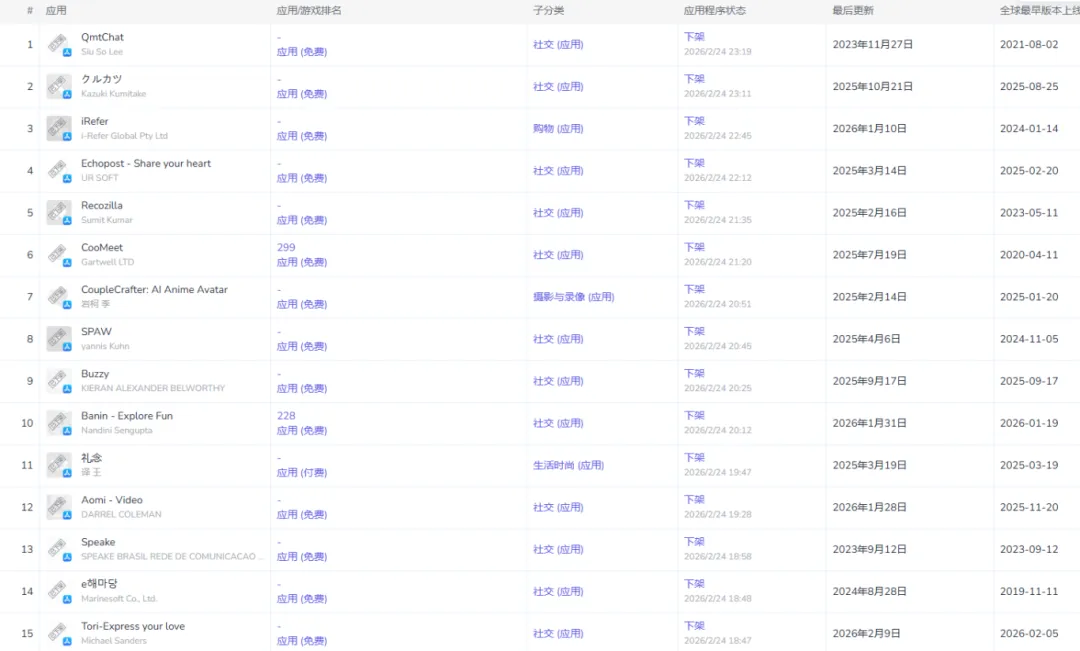Open the Speake app icon
Screen dimensions: 1080x651
click(59, 549)
